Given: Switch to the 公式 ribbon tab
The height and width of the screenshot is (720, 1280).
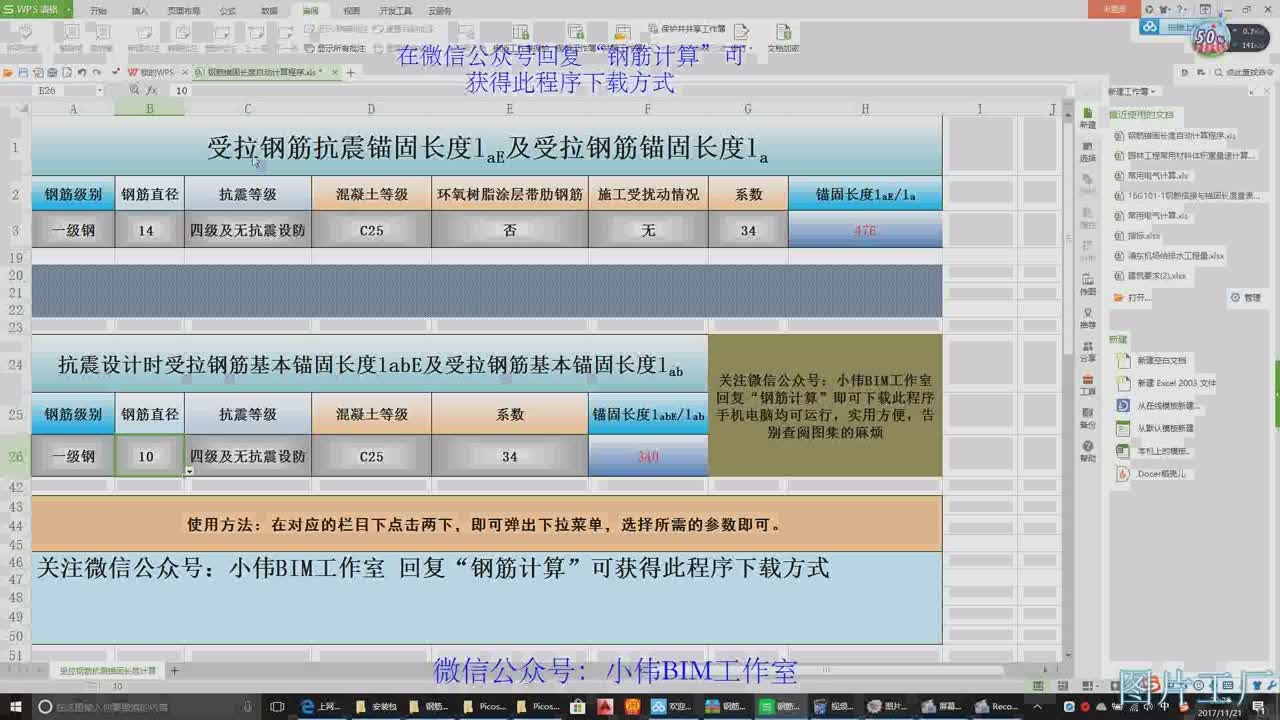Looking at the screenshot, I should pyautogui.click(x=227, y=10).
